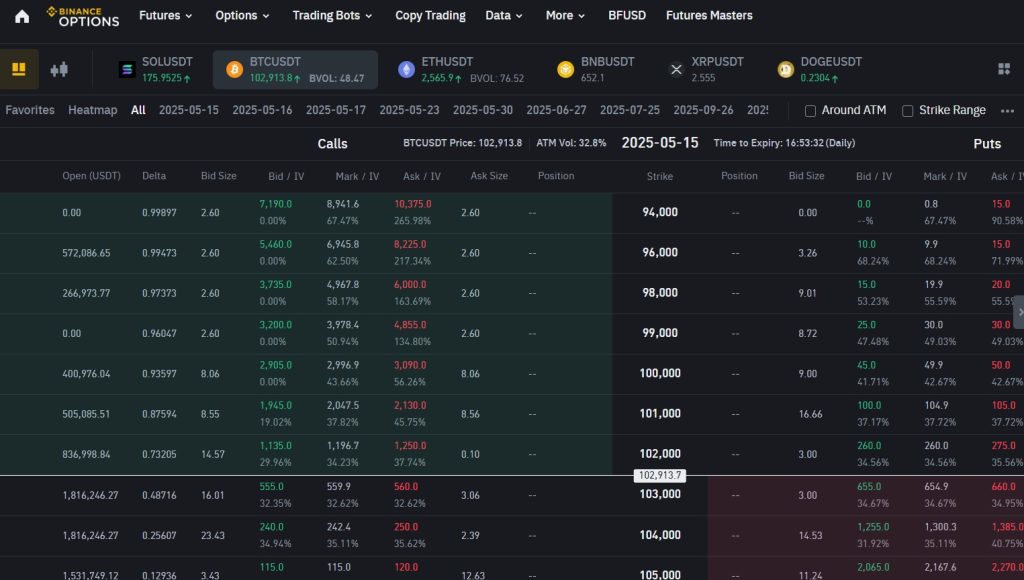Click the ETHUSDT ethereum icon

coord(406,68)
